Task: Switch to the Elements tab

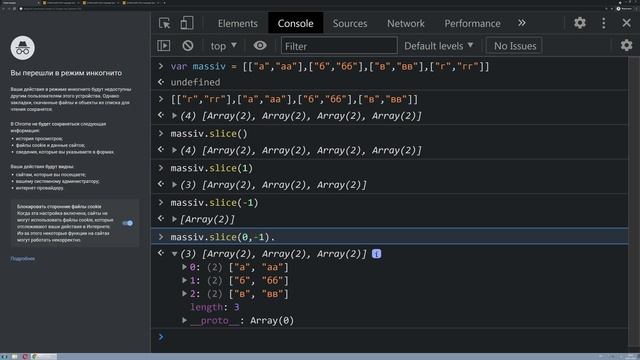Action: pos(238,23)
